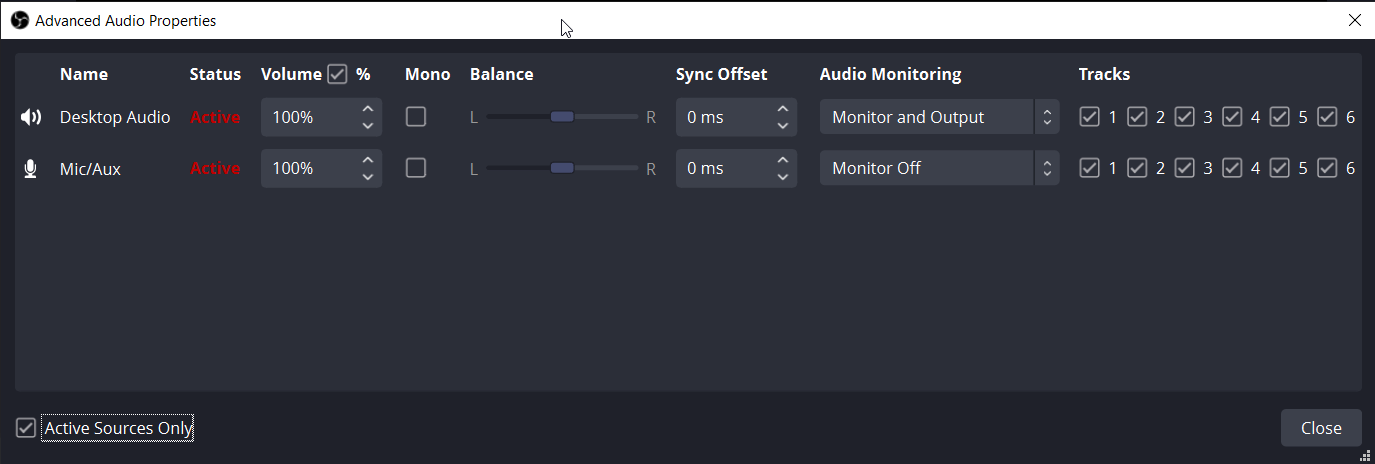The width and height of the screenshot is (1375, 464).
Task: Toggle track 3 for Mic/Aux
Action: click(1184, 168)
